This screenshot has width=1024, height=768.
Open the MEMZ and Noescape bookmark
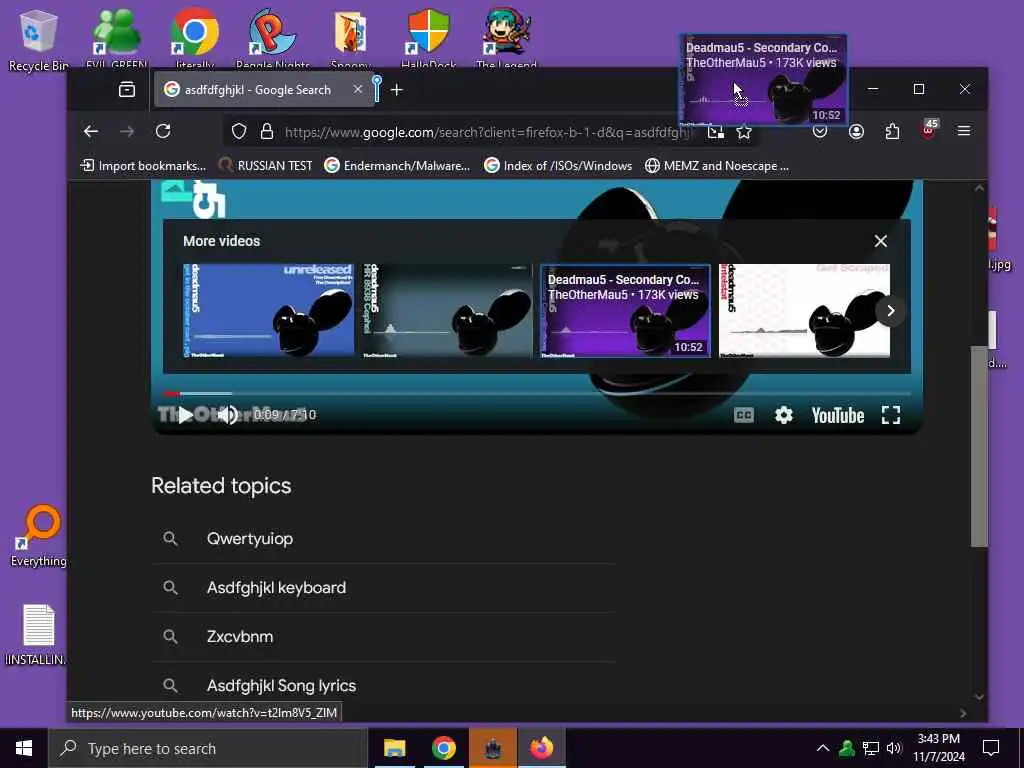pyautogui.click(x=716, y=166)
